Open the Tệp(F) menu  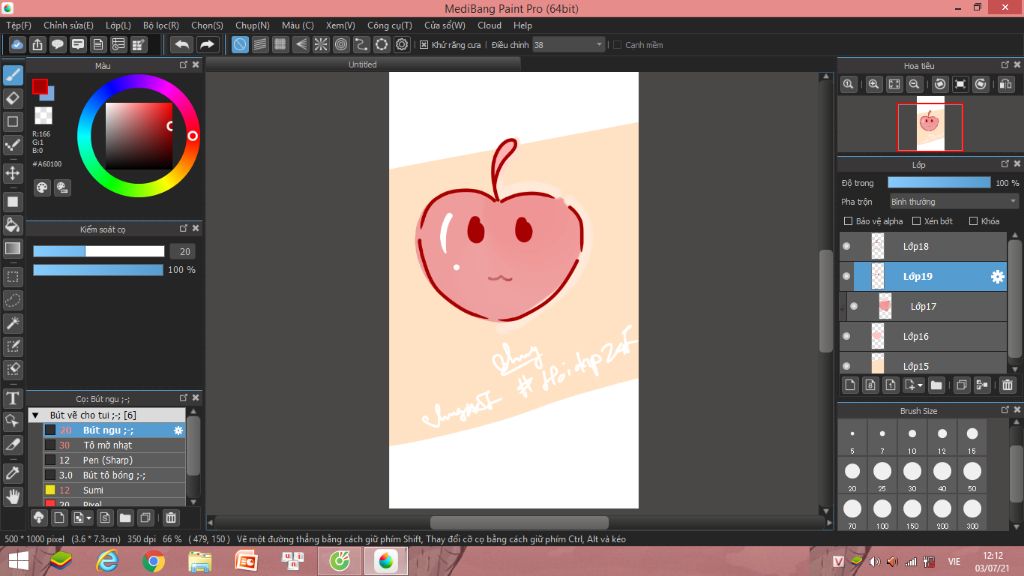tap(19, 25)
